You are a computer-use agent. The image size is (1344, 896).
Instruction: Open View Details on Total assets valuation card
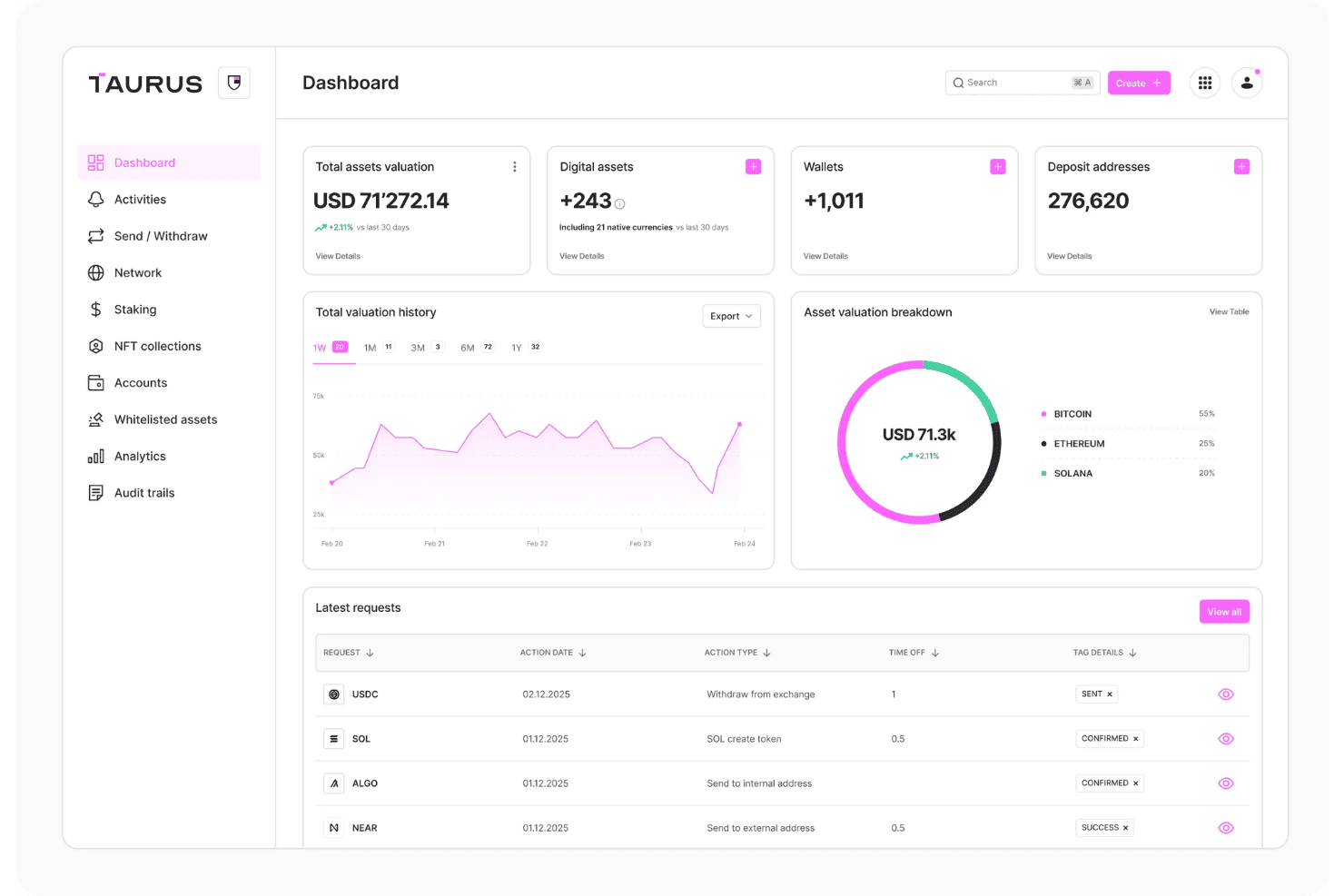tap(338, 256)
